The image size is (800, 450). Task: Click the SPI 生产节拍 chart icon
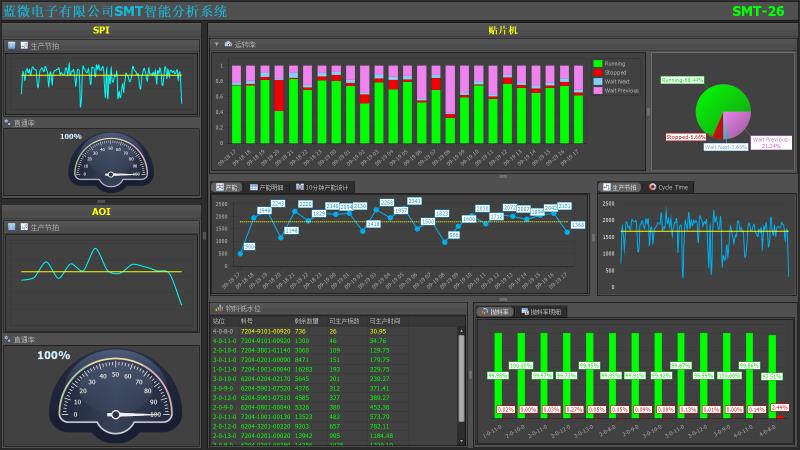[24, 46]
